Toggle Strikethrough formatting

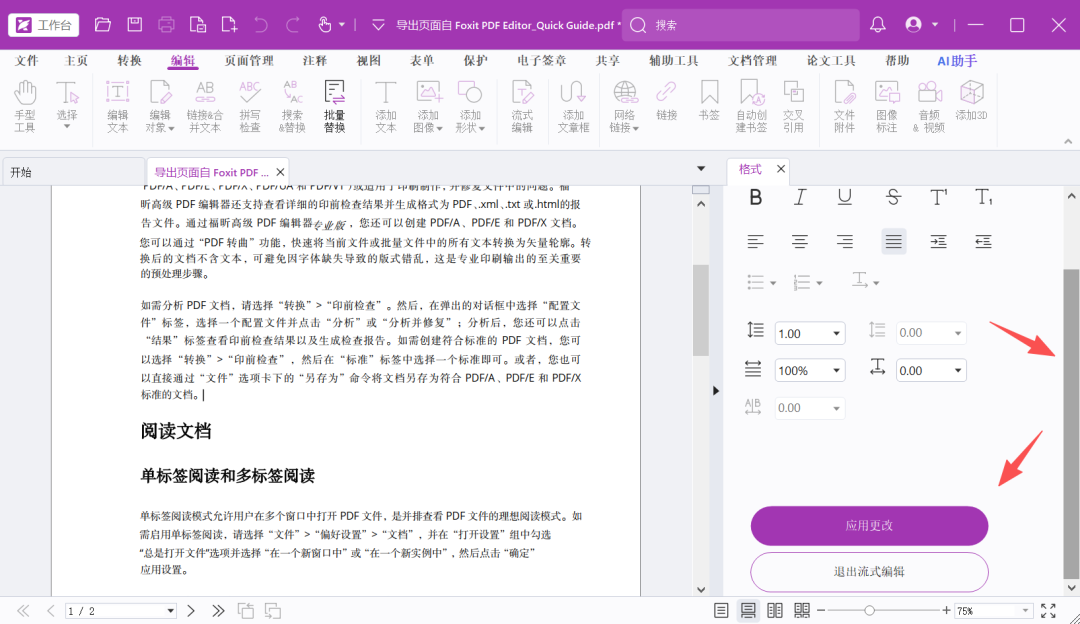coord(893,198)
